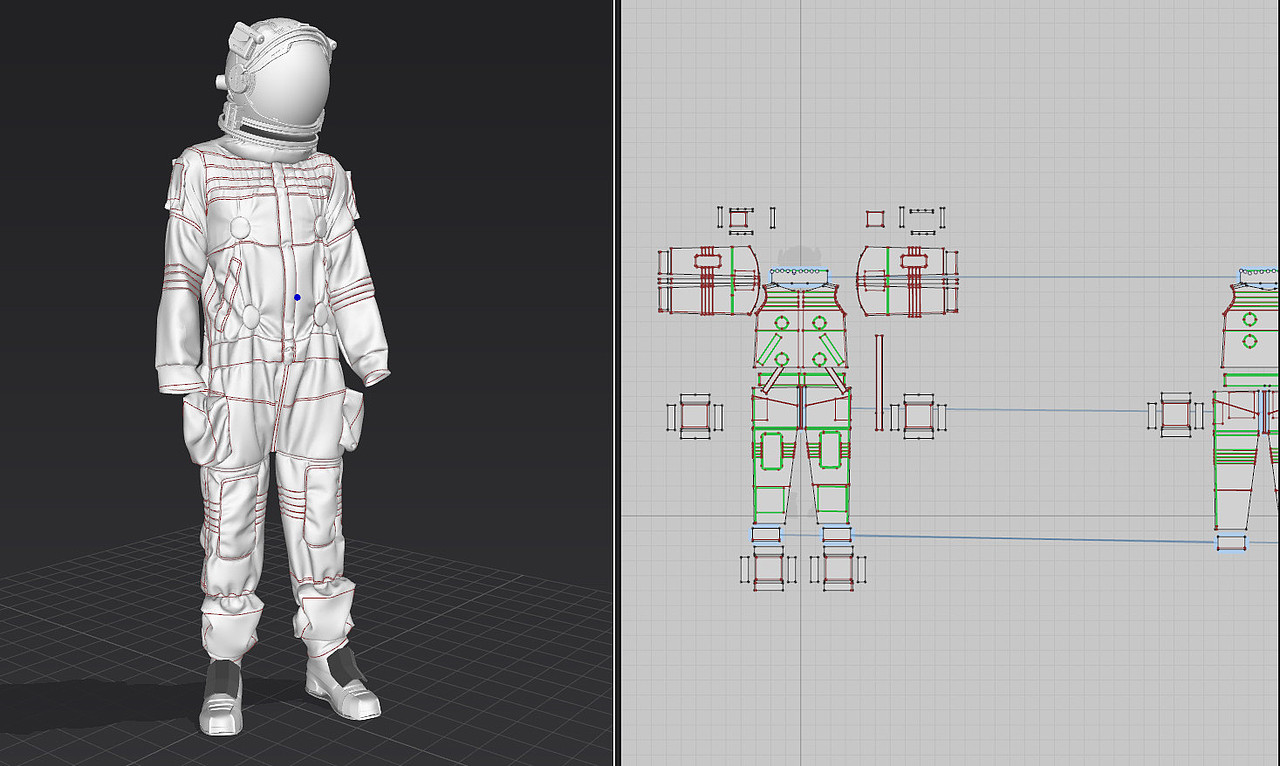This screenshot has width=1280, height=766.
Task: Select the front torso pattern piece in 2D window
Action: [x=801, y=327]
